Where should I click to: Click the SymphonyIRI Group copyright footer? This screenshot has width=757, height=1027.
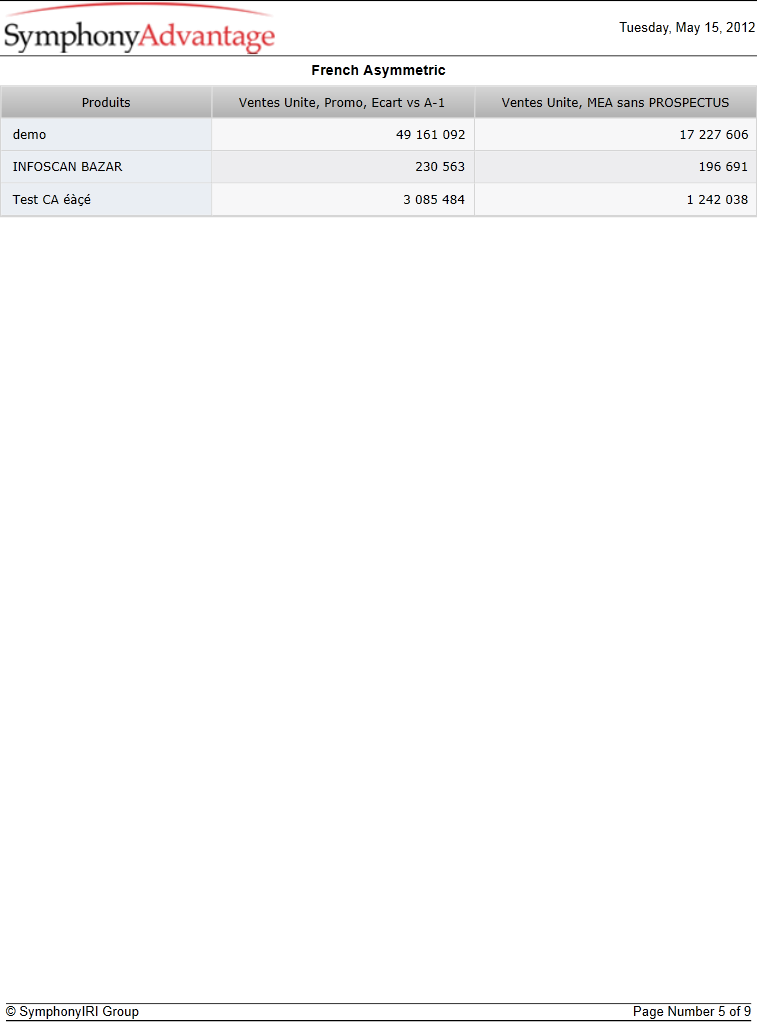(72, 1011)
